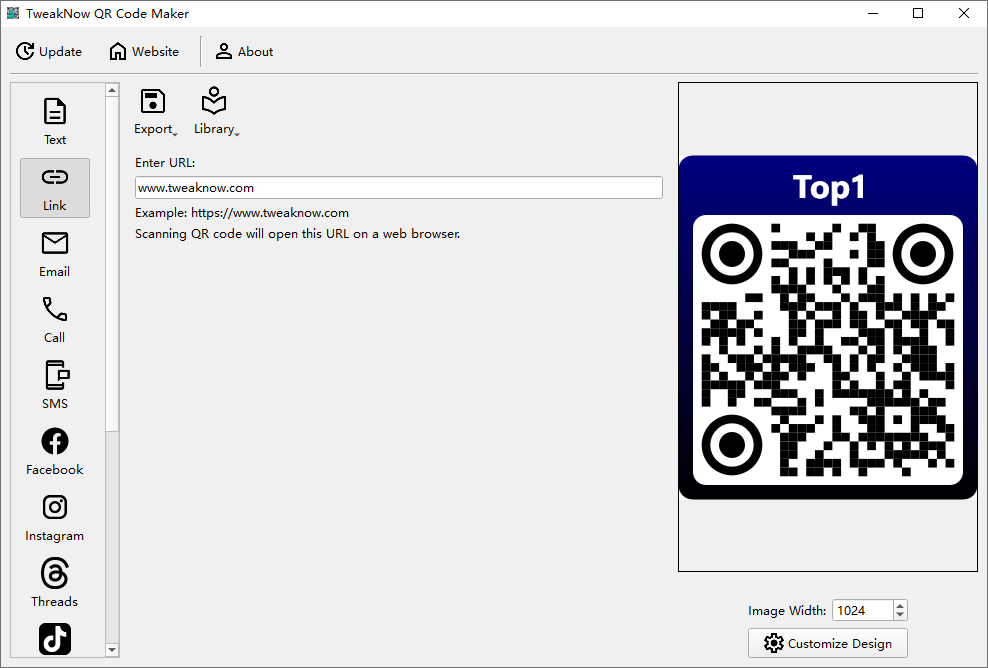Select the Threads QR code type
Viewport: 988px width, 668px height.
point(54,582)
